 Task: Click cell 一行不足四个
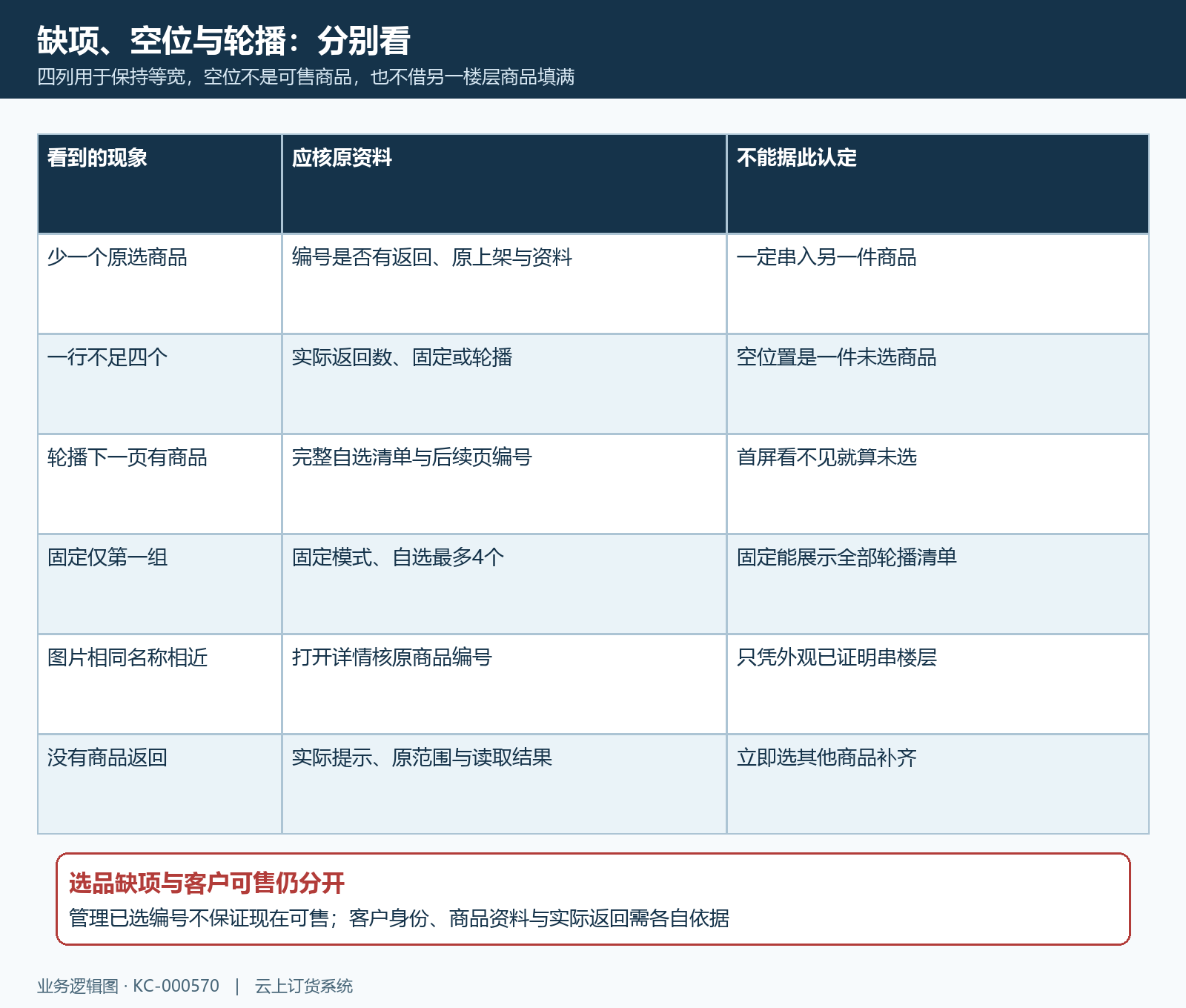(159, 384)
